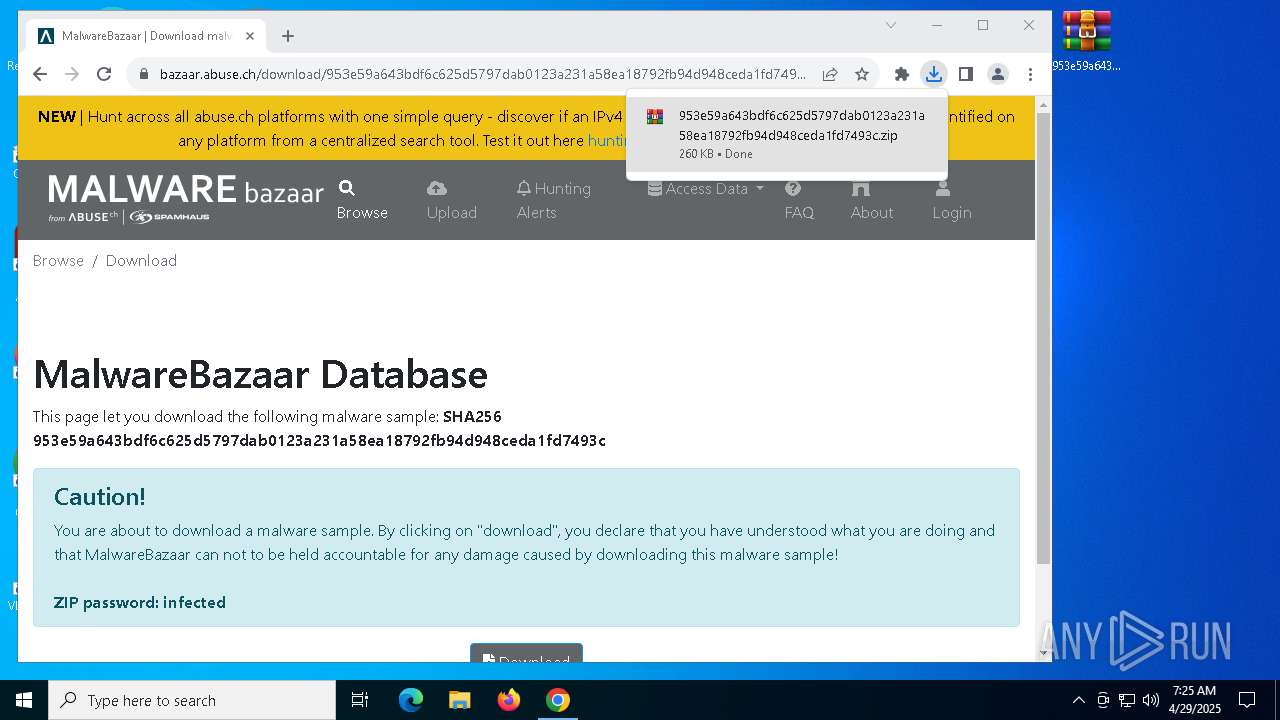The image size is (1280, 720).
Task: Minimize the Chrome window
Action: pyautogui.click(x=937, y=25)
